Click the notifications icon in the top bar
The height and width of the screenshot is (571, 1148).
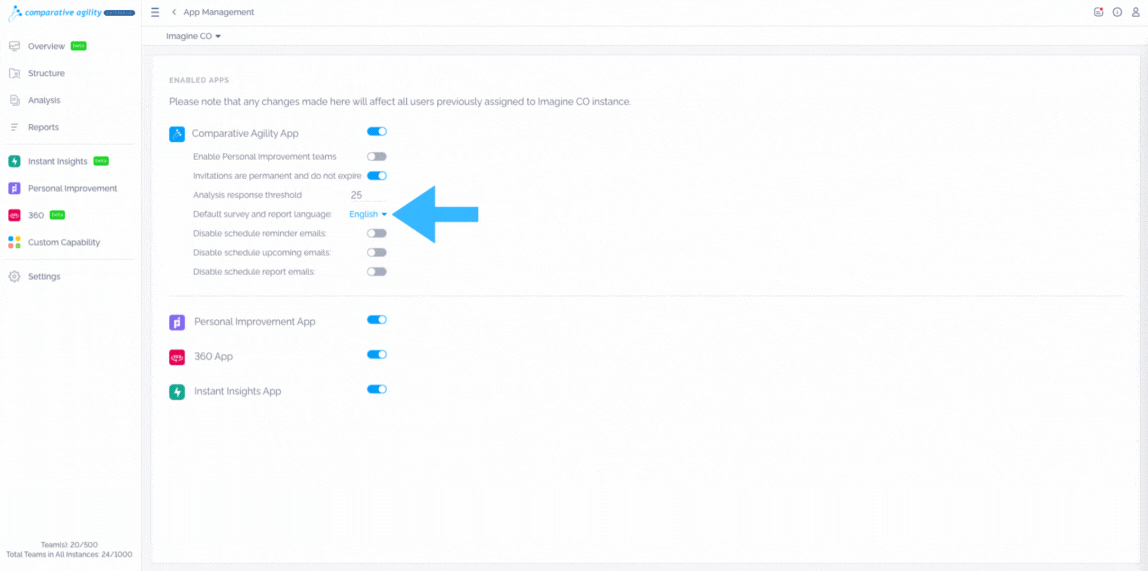(x=1098, y=12)
